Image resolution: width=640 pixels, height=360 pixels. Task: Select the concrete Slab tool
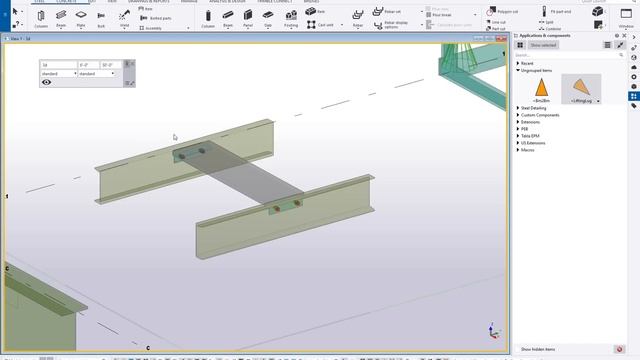point(268,19)
